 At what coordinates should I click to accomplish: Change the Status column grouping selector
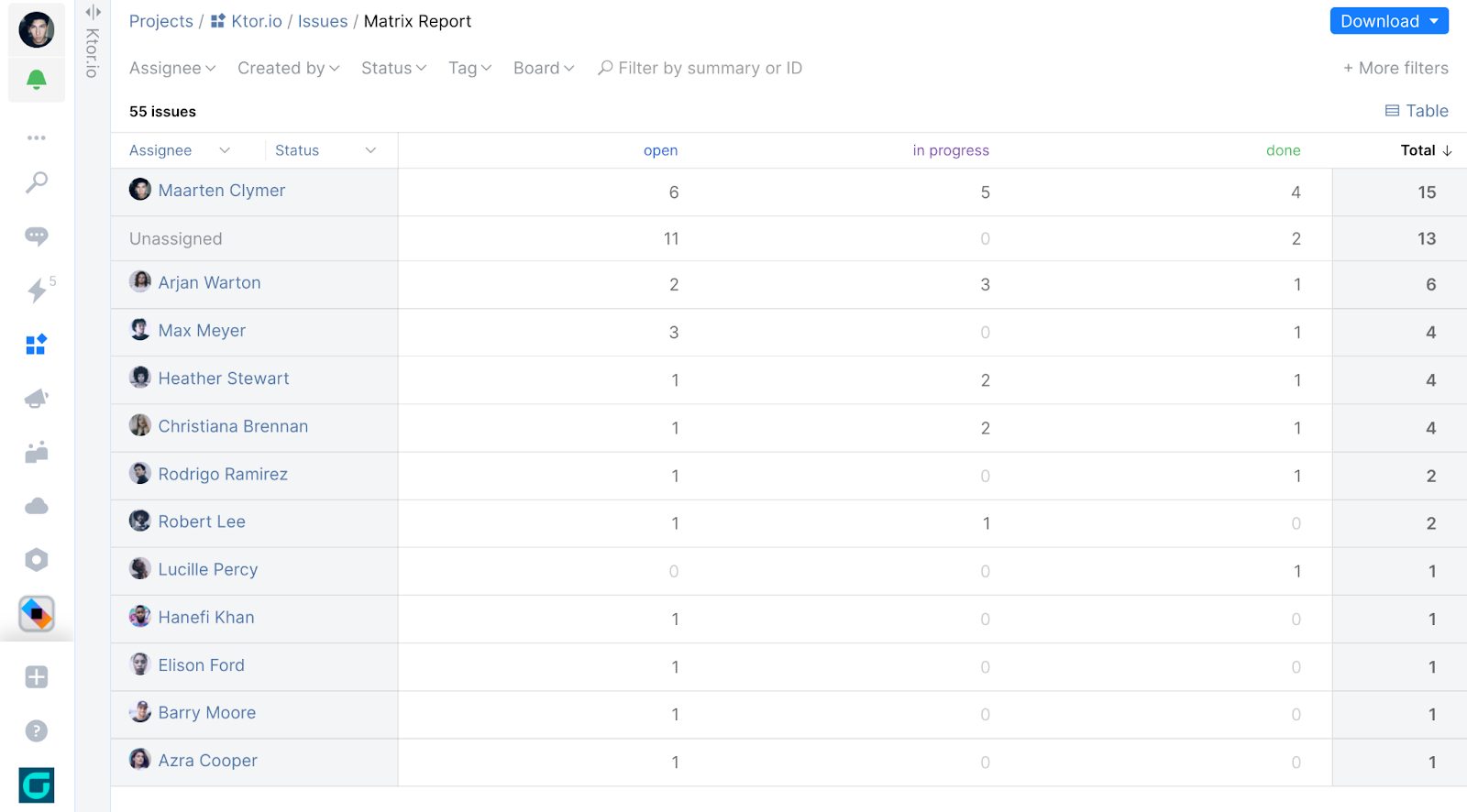tap(325, 150)
